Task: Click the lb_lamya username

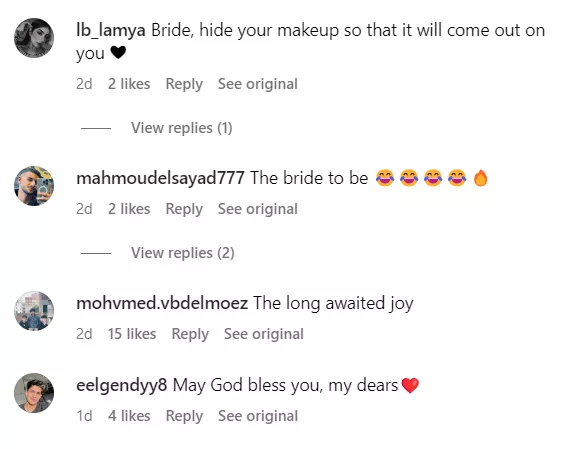Action: (x=111, y=30)
